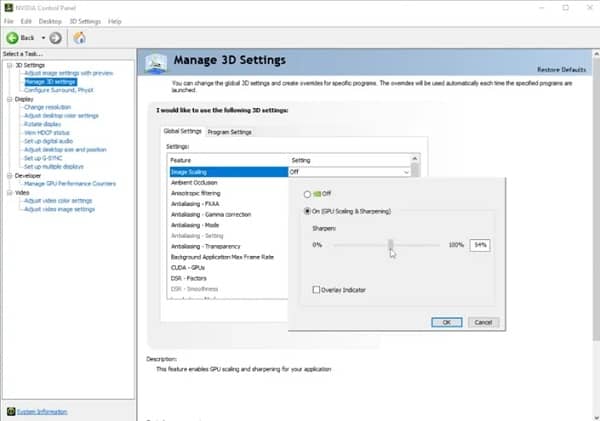Select the Off radio button
This screenshot has height=421, width=600.
(x=307, y=194)
